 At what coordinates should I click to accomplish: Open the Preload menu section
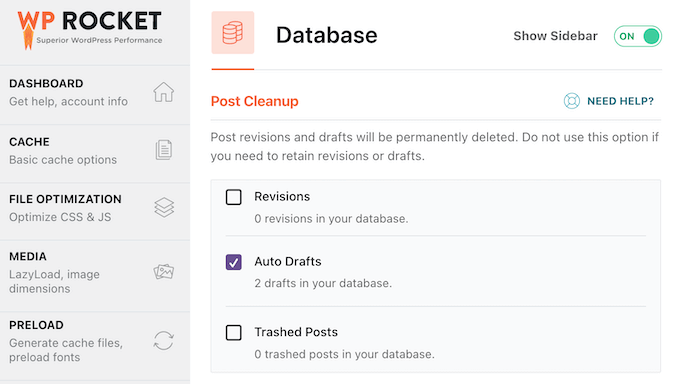(95, 346)
